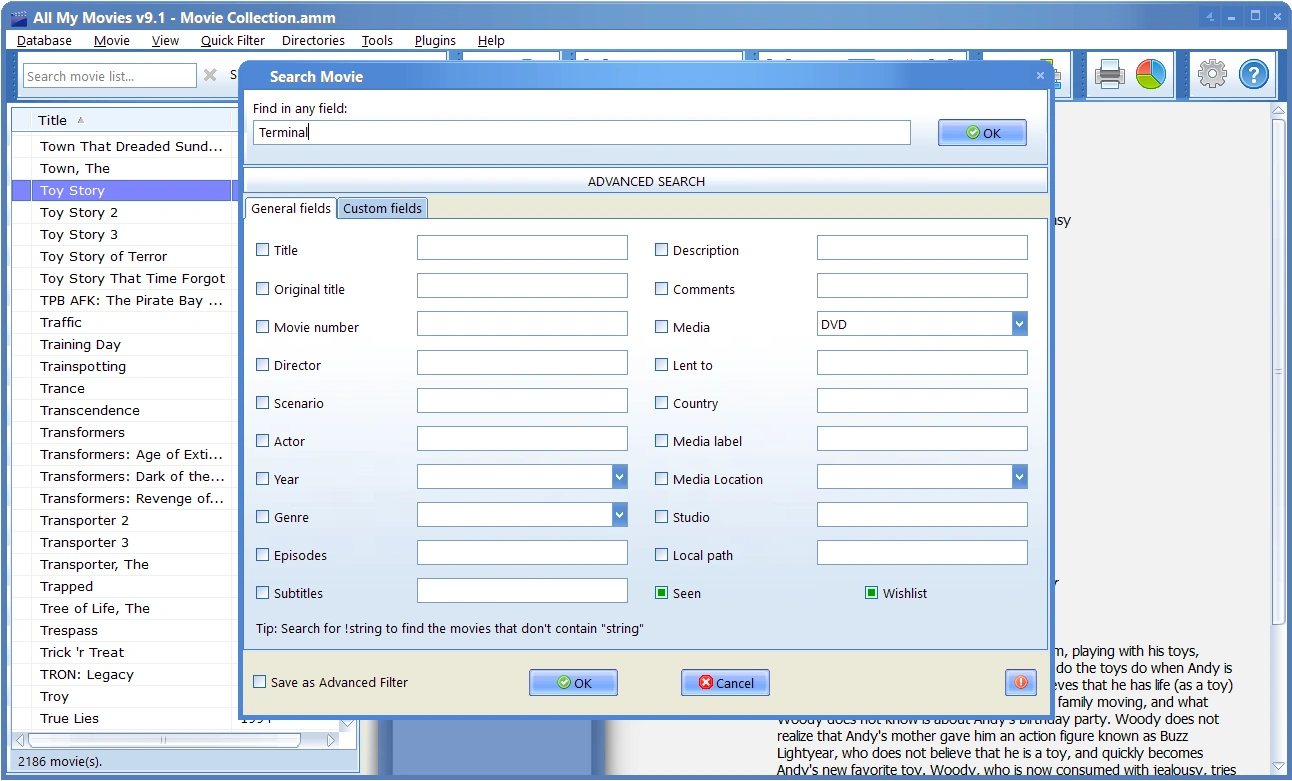
Task: Open the Directories menu
Action: click(x=313, y=40)
